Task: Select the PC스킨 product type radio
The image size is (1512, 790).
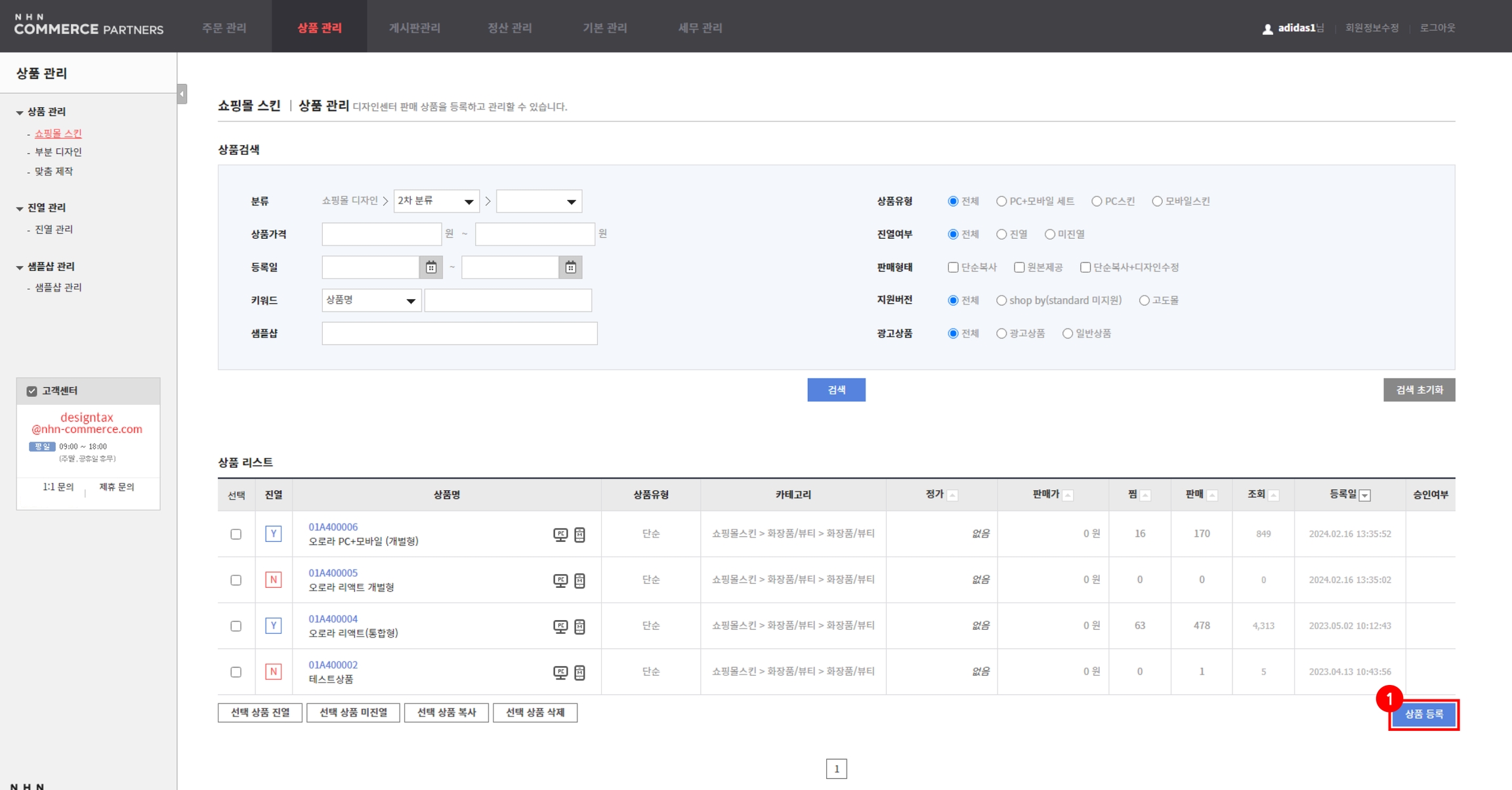Action: pyautogui.click(x=1097, y=201)
